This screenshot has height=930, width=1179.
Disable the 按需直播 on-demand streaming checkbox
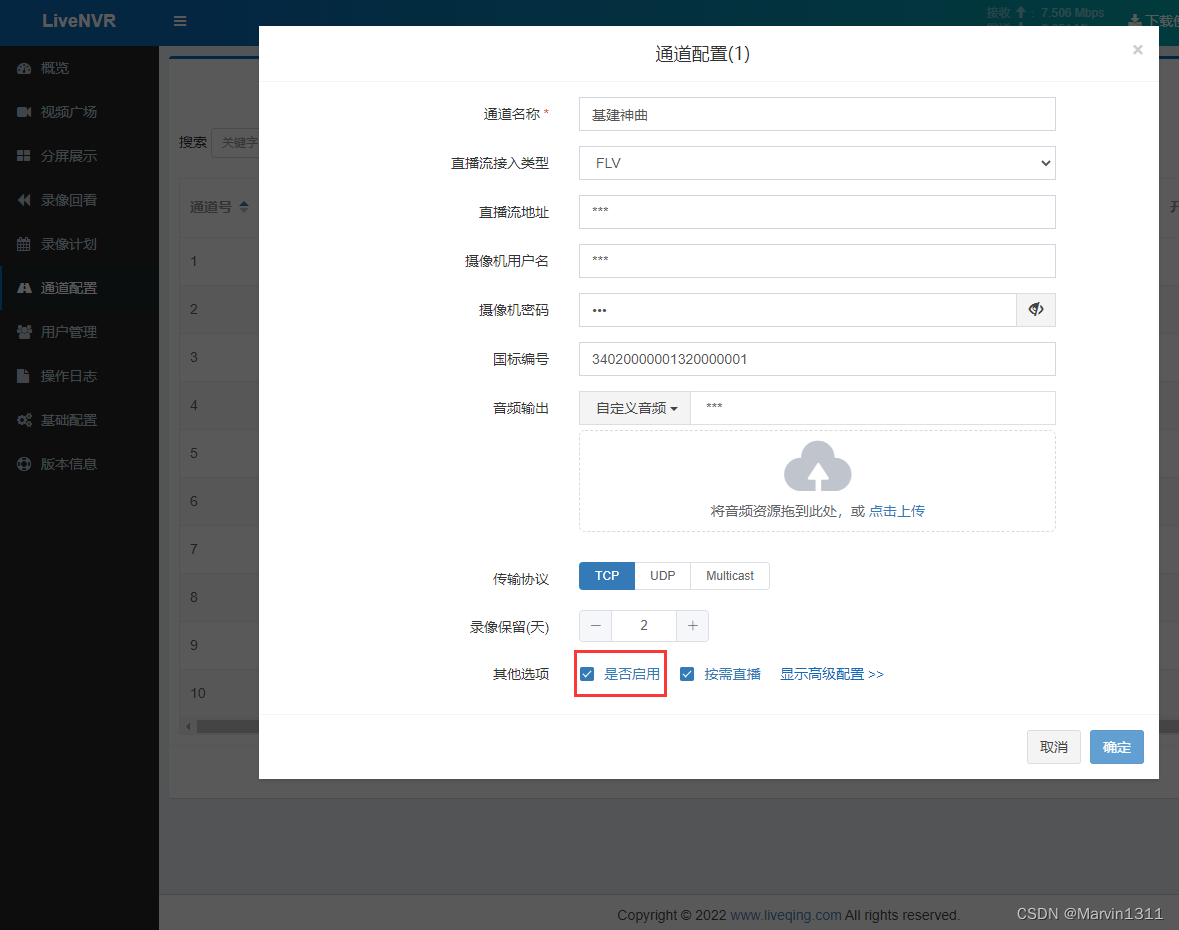[x=687, y=674]
